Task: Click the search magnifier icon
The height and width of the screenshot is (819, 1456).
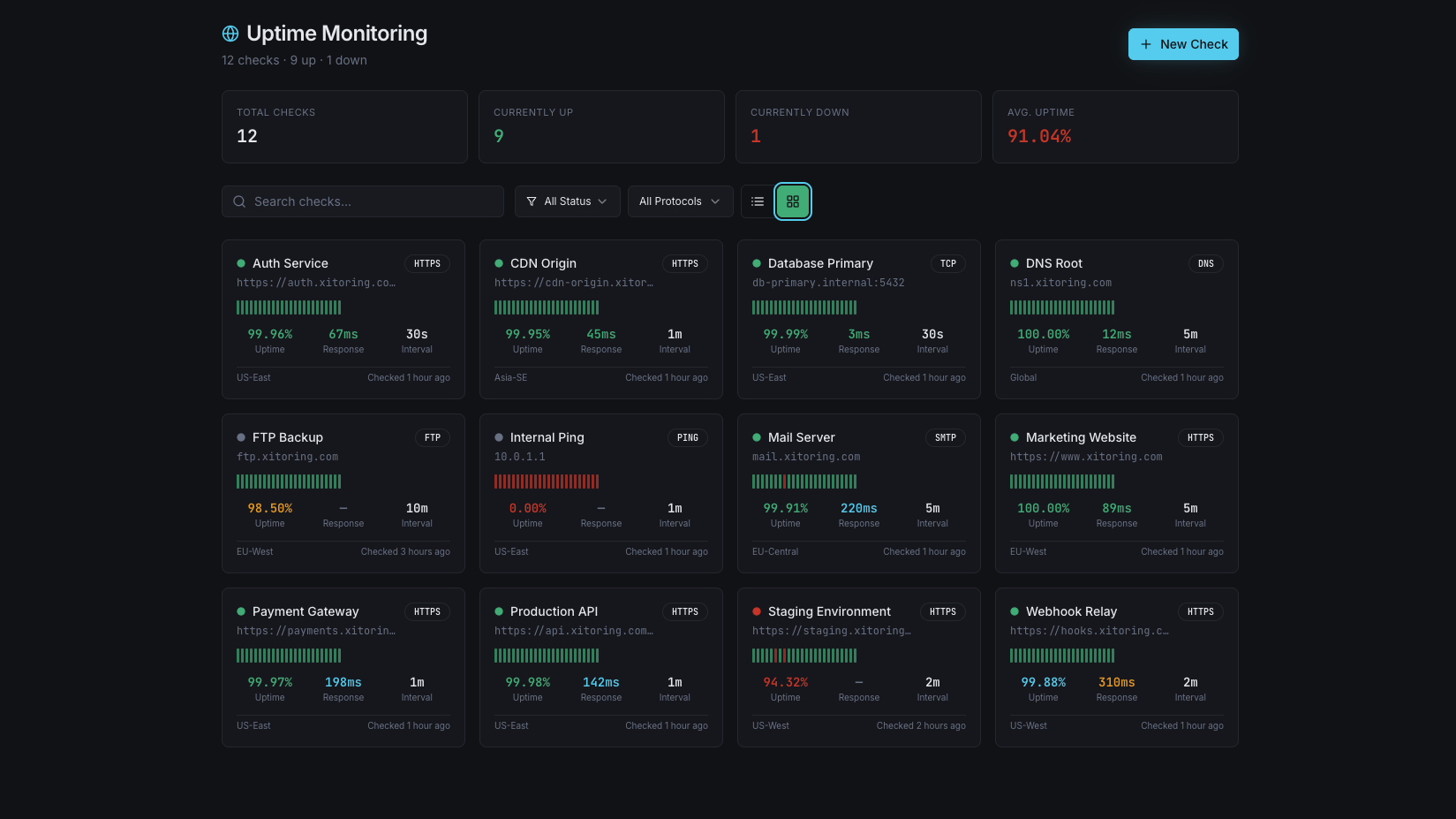Action: point(239,201)
